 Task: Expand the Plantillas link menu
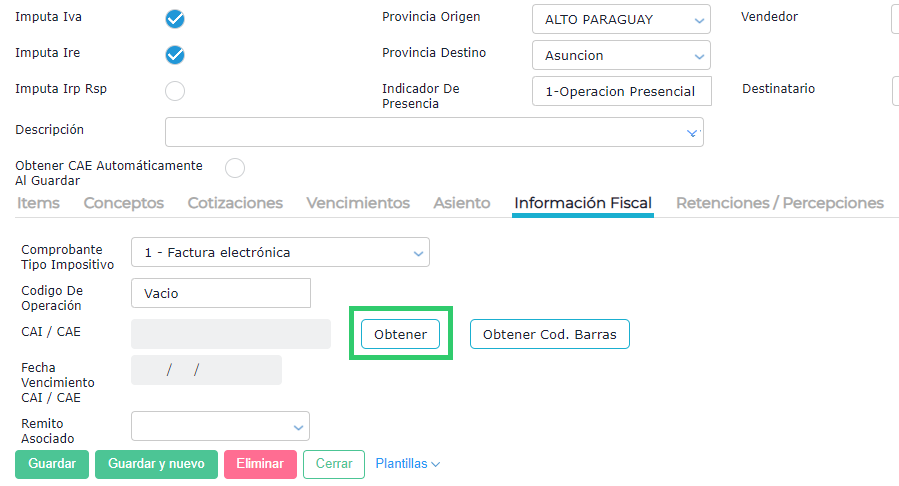407,464
